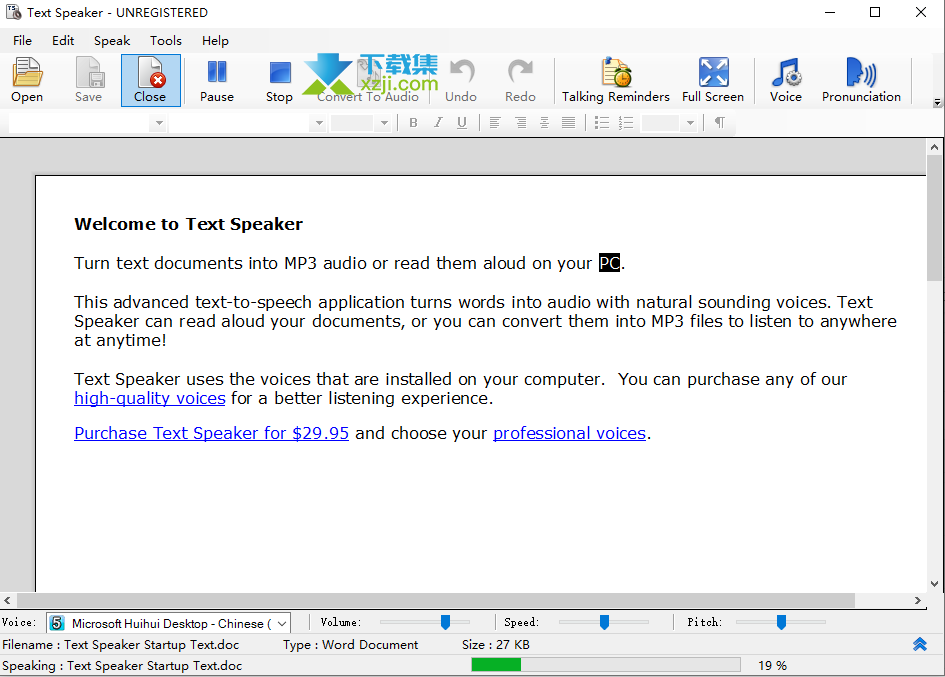
Task: Stop speaking with the Stop button
Action: pos(280,80)
